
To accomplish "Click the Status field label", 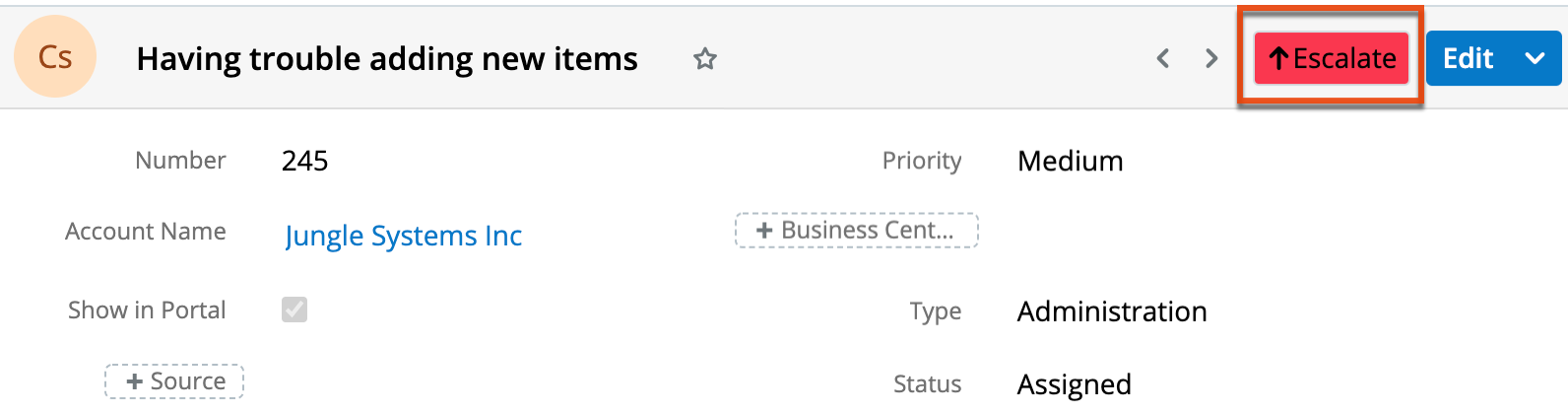I will click(927, 383).
